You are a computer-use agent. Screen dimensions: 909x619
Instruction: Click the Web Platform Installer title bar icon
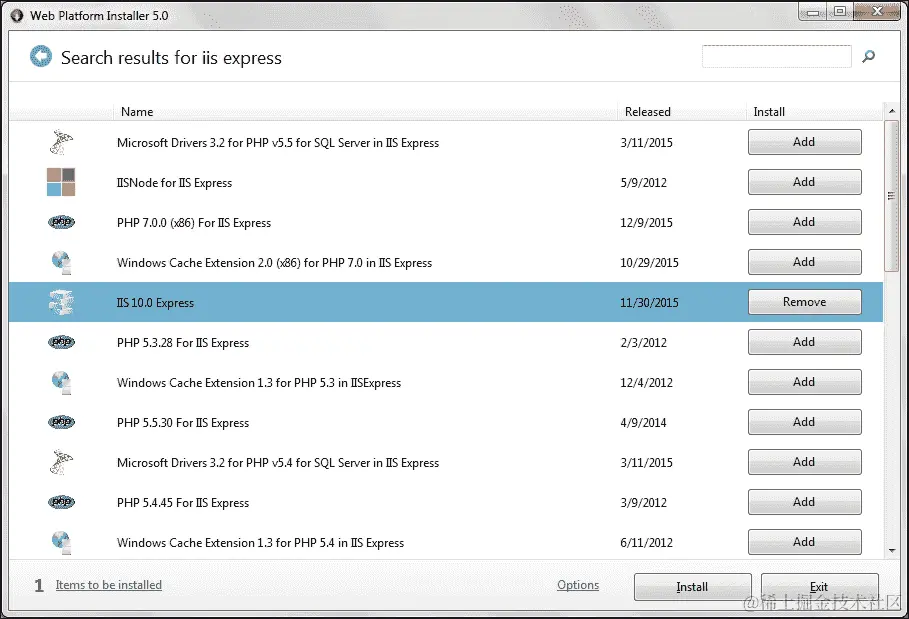coord(17,16)
